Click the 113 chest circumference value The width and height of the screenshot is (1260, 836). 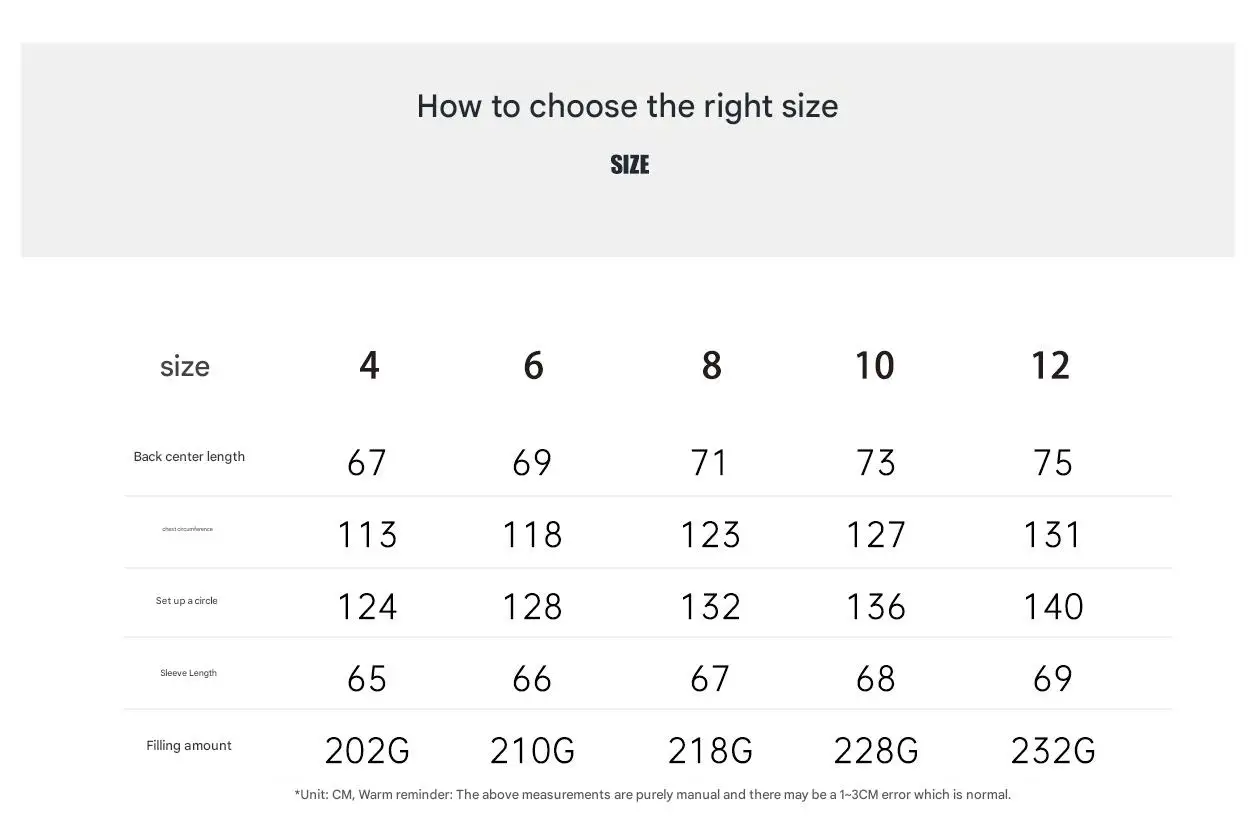(x=367, y=535)
